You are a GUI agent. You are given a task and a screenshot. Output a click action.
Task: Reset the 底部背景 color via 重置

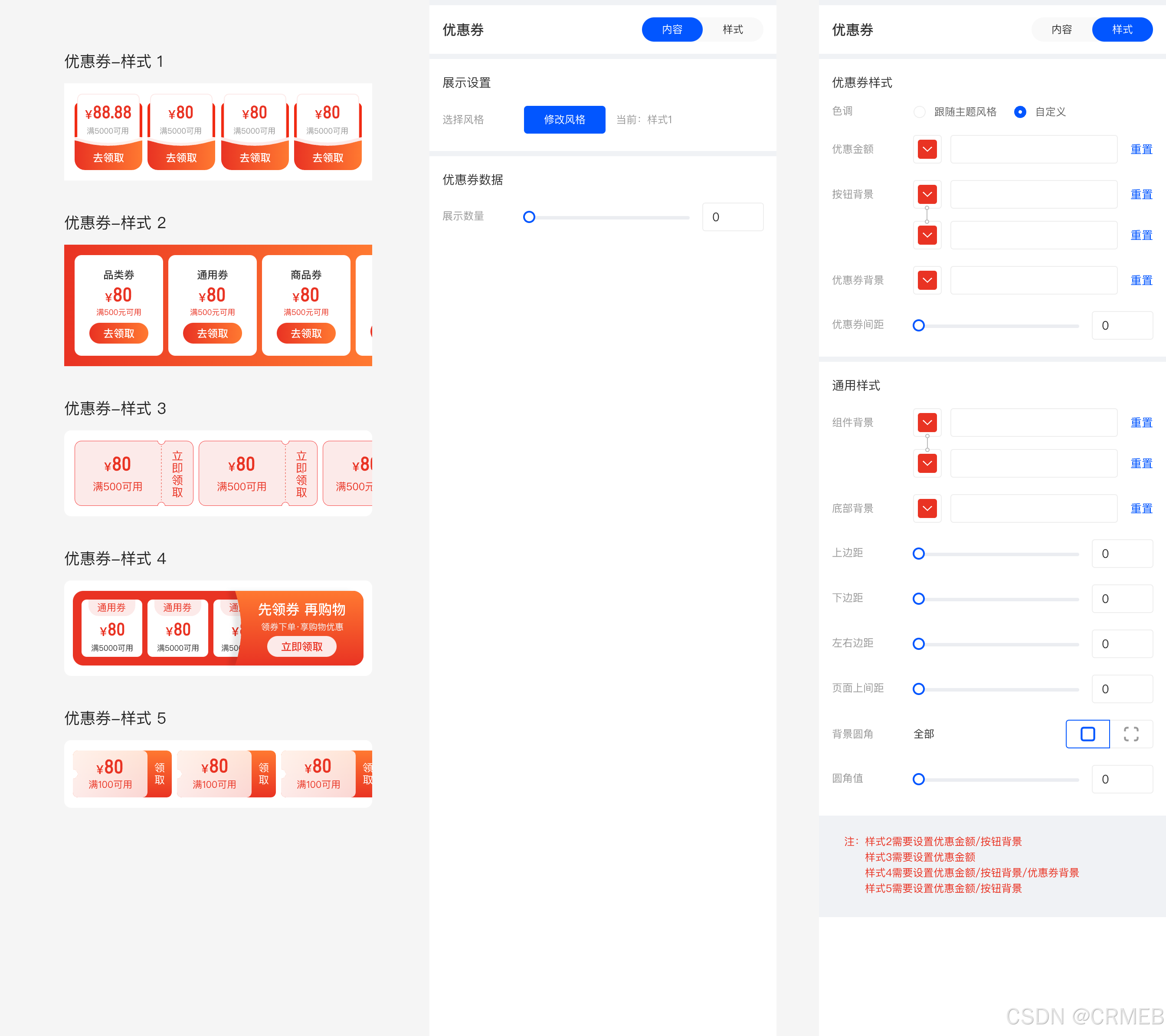coord(1141,508)
